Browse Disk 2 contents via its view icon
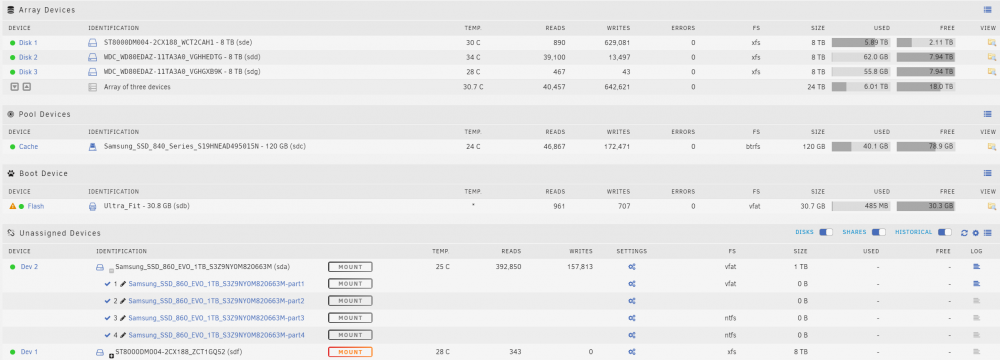 [991, 57]
